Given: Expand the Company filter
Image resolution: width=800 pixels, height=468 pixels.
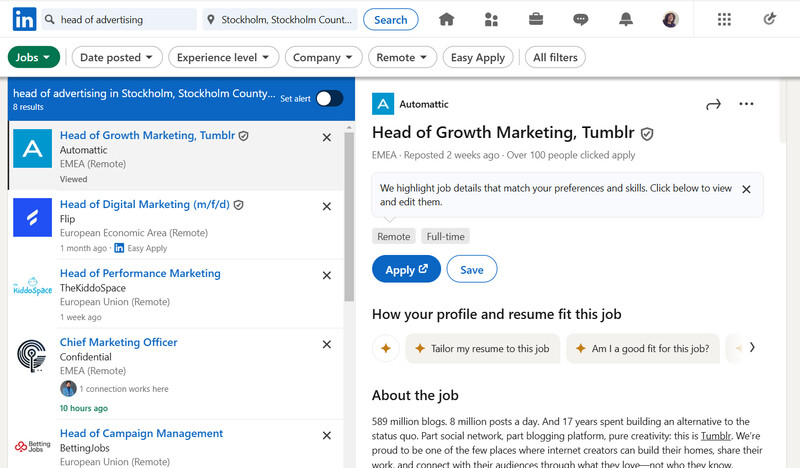Looking at the screenshot, I should pyautogui.click(x=323, y=57).
